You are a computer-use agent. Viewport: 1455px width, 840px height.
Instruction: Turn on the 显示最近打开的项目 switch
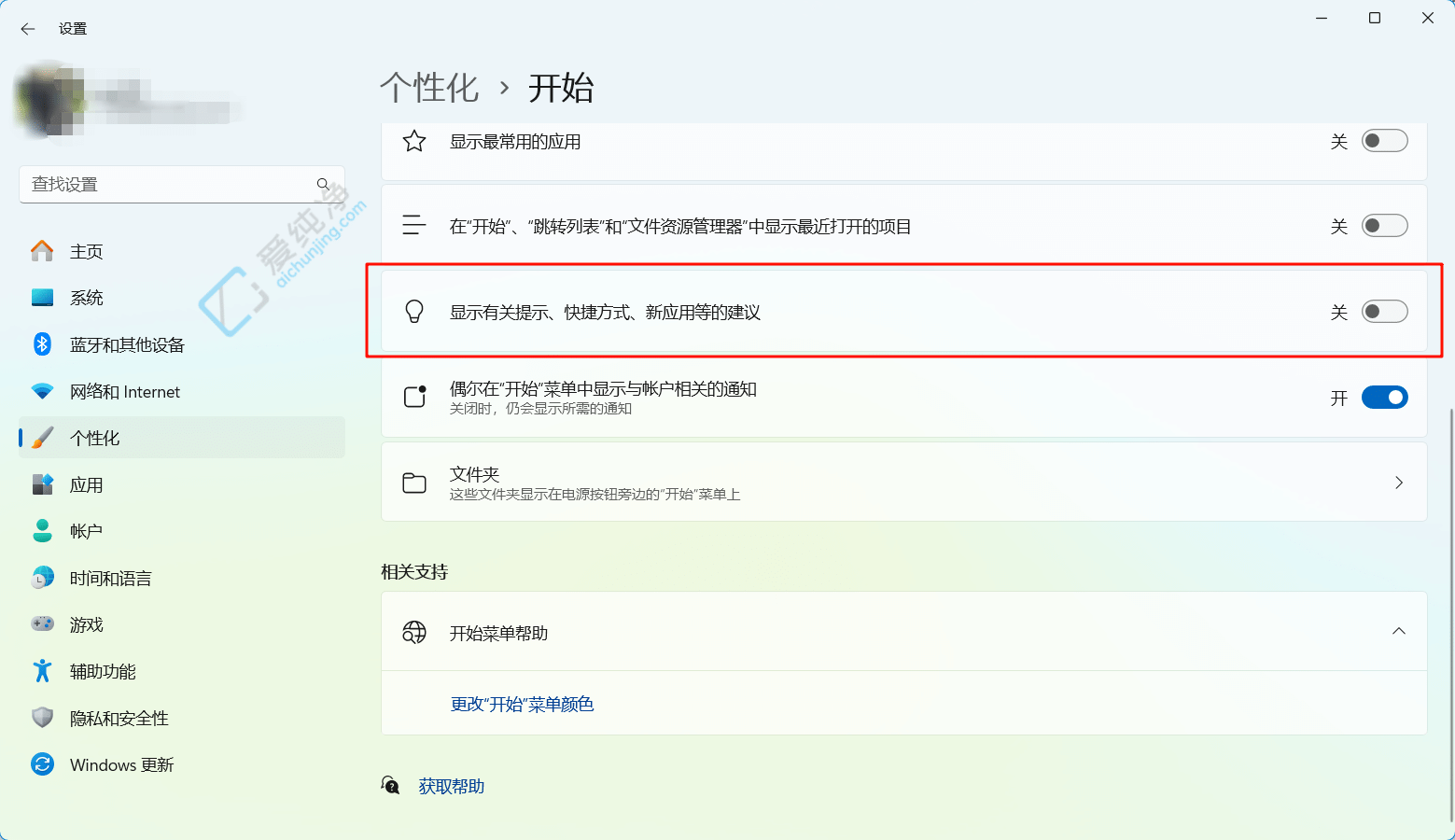click(x=1385, y=225)
